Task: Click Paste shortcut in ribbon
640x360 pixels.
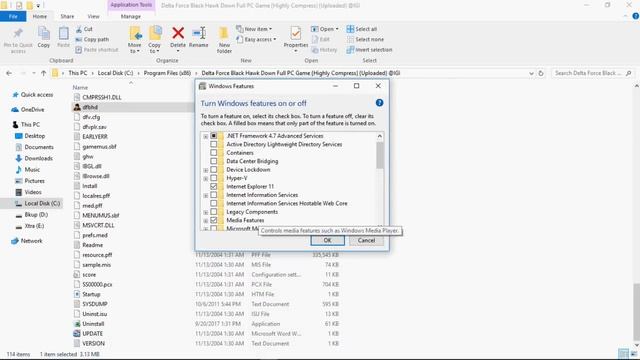Action: point(97,50)
